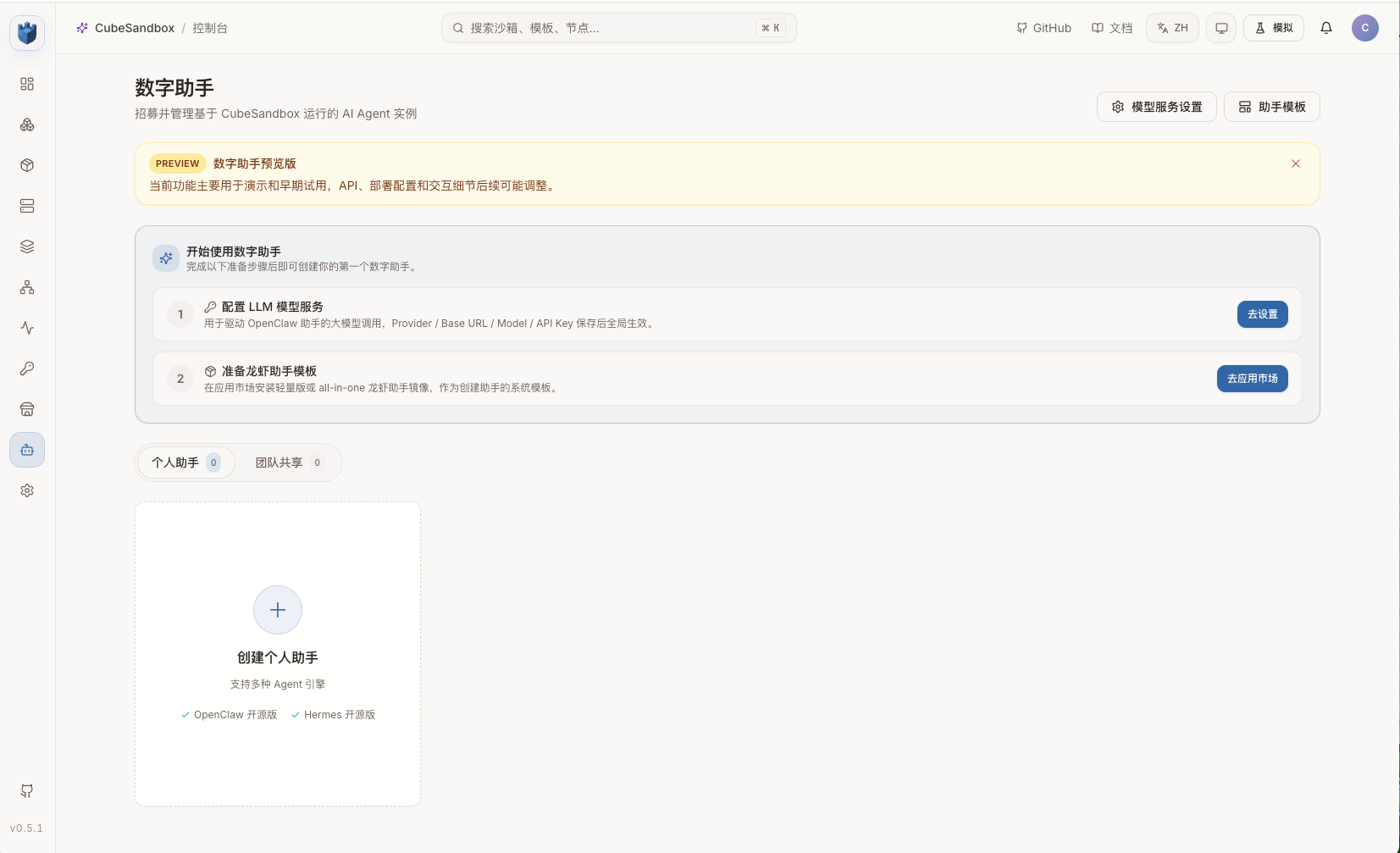Toggle the display theme monitor icon
1400x853 pixels.
[1221, 28]
